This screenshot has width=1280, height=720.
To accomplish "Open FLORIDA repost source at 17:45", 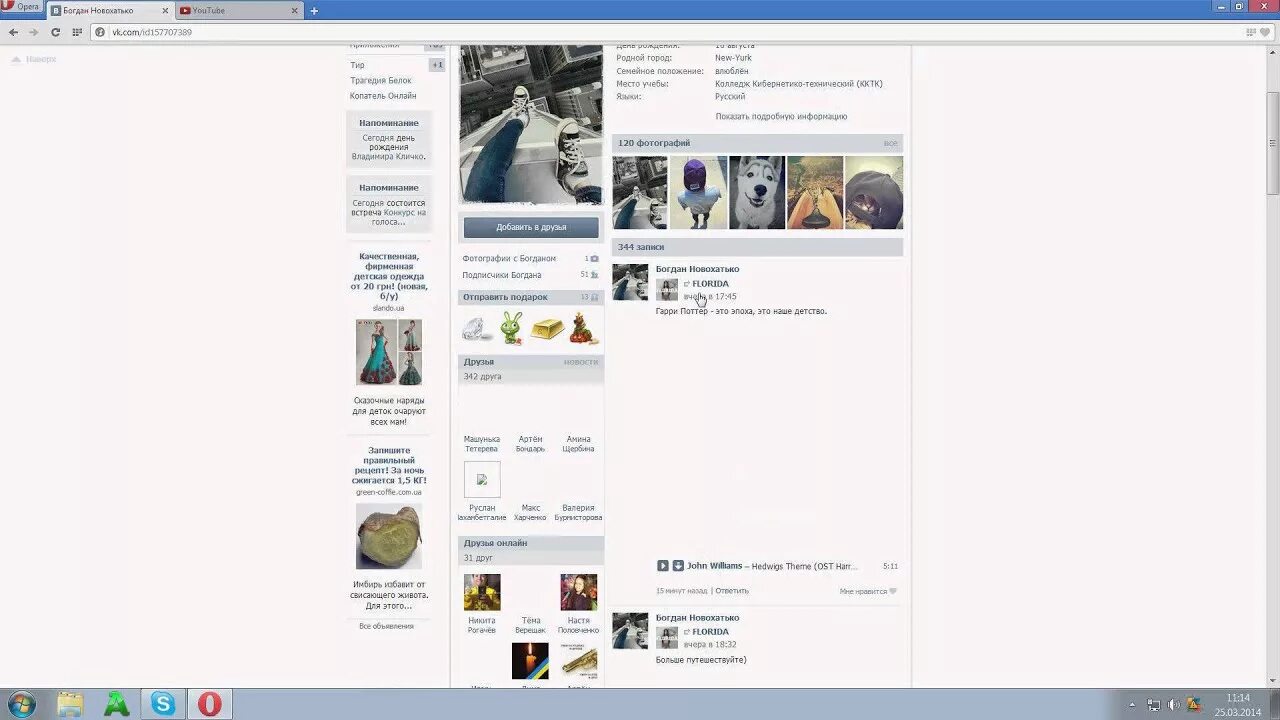I will (710, 284).
